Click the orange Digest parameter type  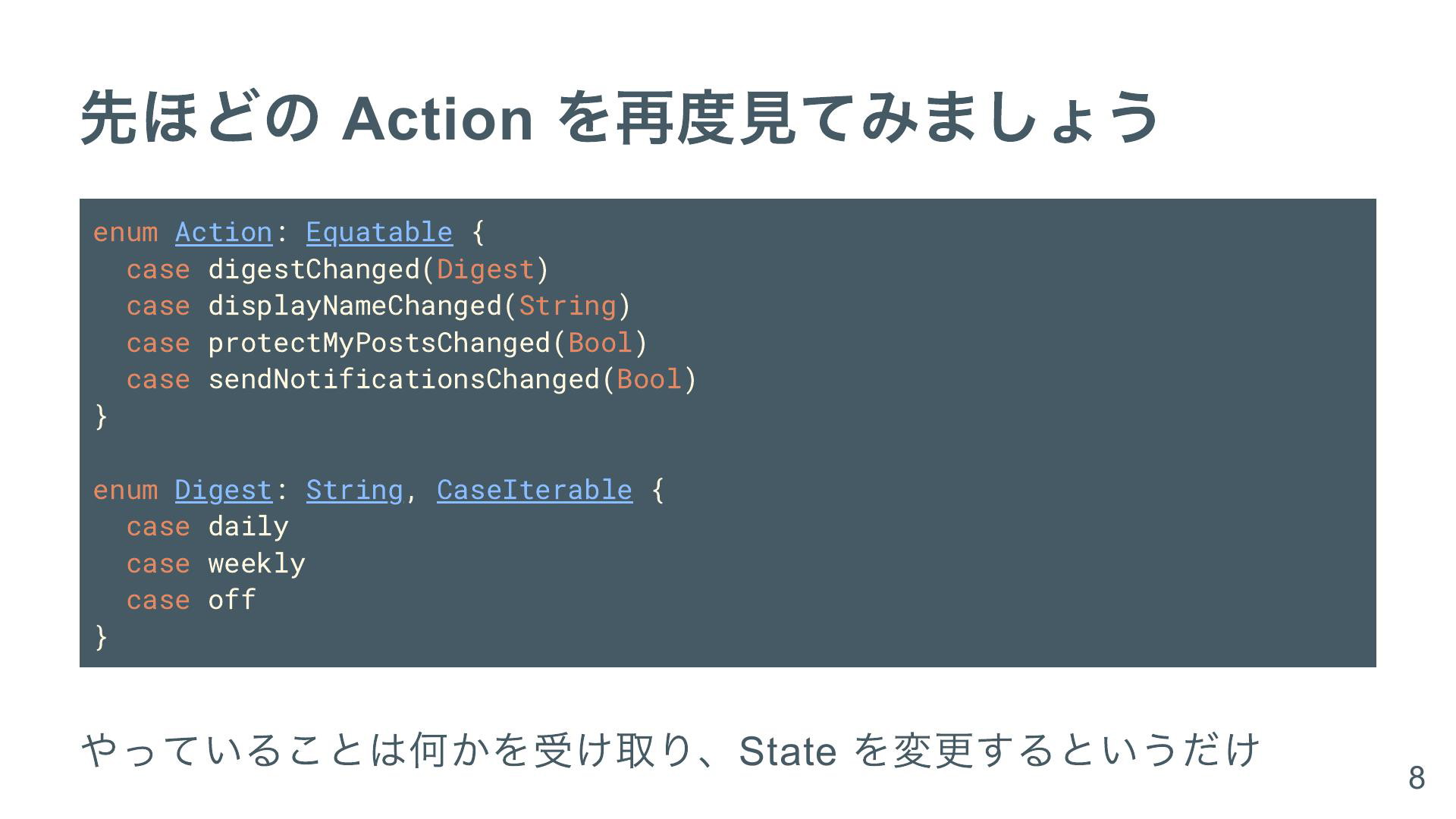(486, 269)
